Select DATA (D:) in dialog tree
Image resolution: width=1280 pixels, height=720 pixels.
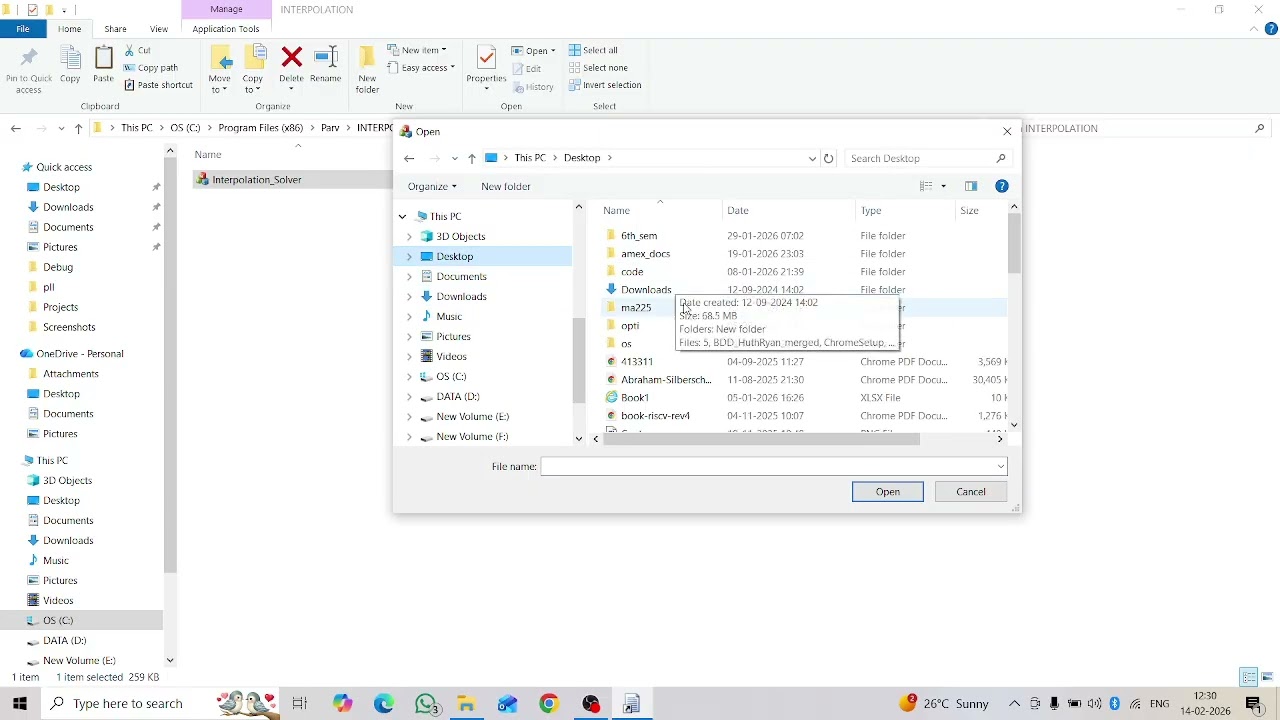tap(458, 396)
